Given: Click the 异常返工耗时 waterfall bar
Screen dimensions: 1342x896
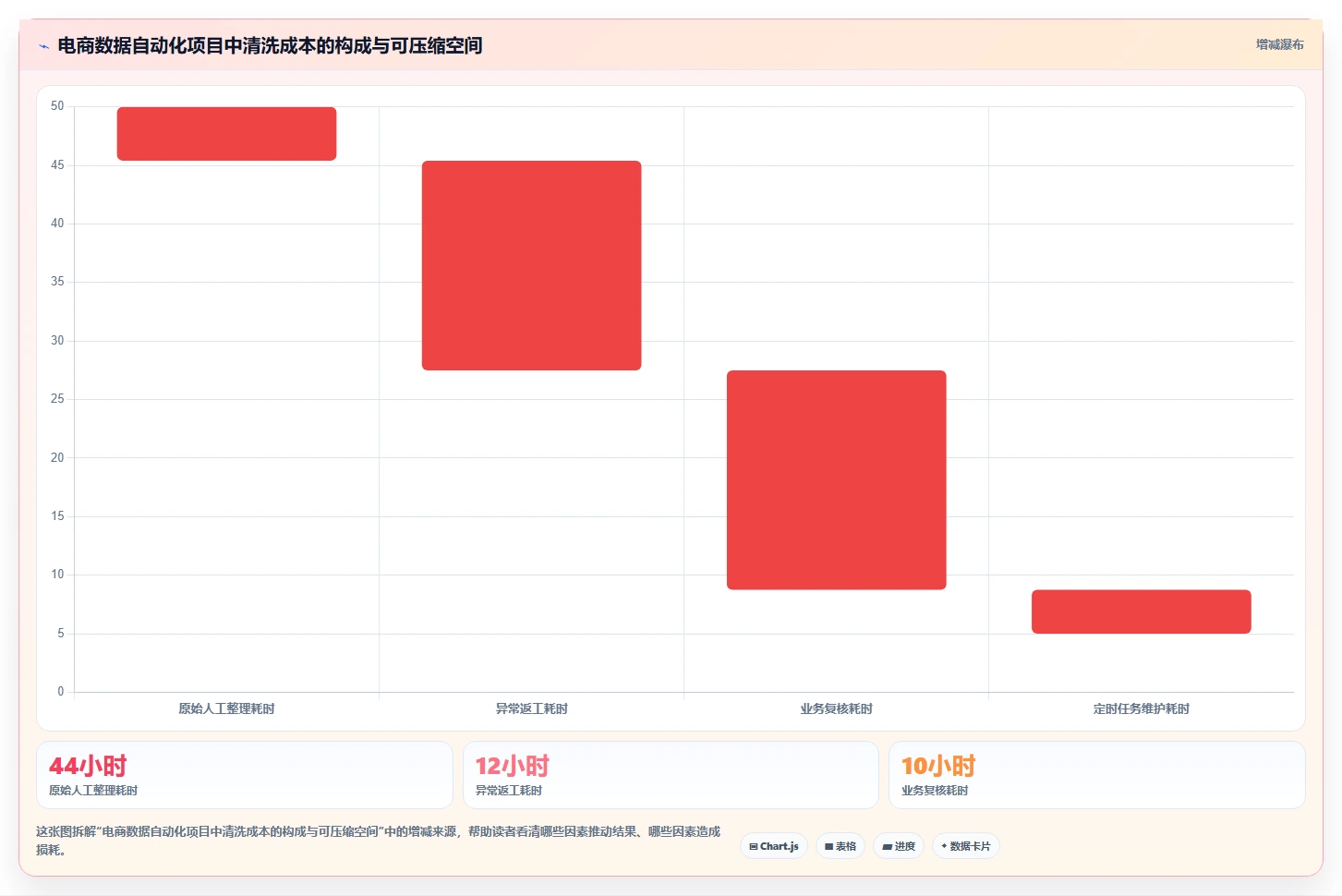Looking at the screenshot, I should [531, 266].
